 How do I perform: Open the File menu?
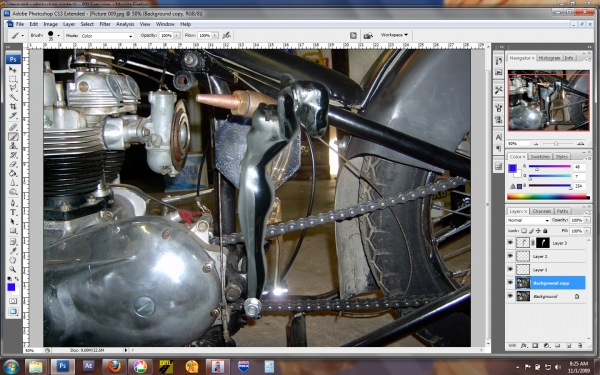(x=20, y=24)
